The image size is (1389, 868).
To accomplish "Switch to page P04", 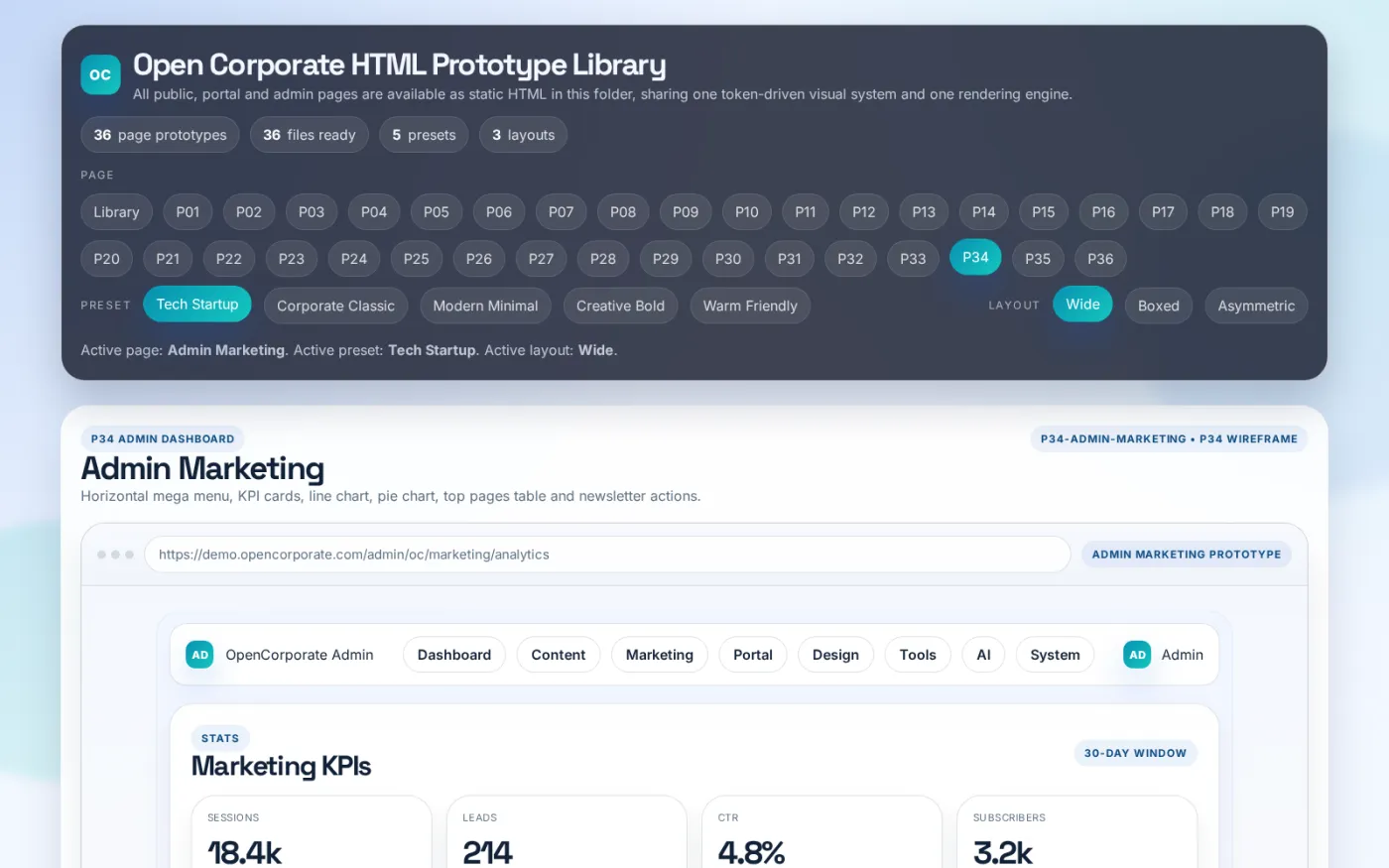I will pyautogui.click(x=374, y=211).
